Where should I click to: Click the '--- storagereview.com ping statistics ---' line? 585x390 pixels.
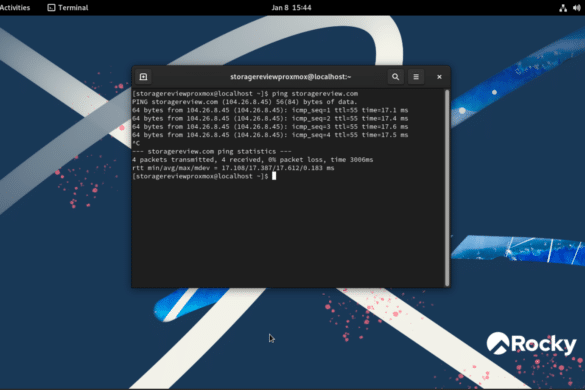click(x=212, y=152)
